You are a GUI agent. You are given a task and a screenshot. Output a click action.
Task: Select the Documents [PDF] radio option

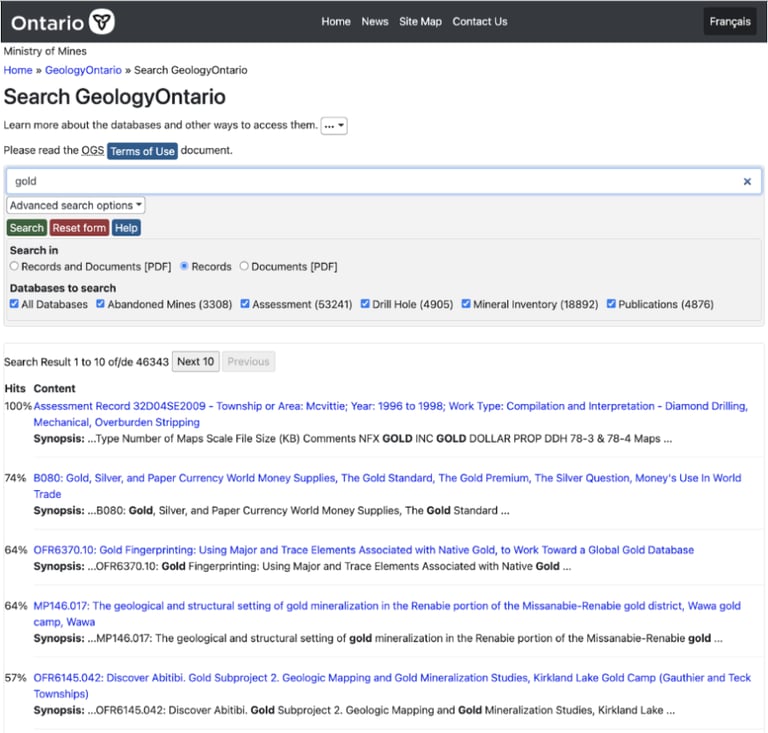[244, 266]
